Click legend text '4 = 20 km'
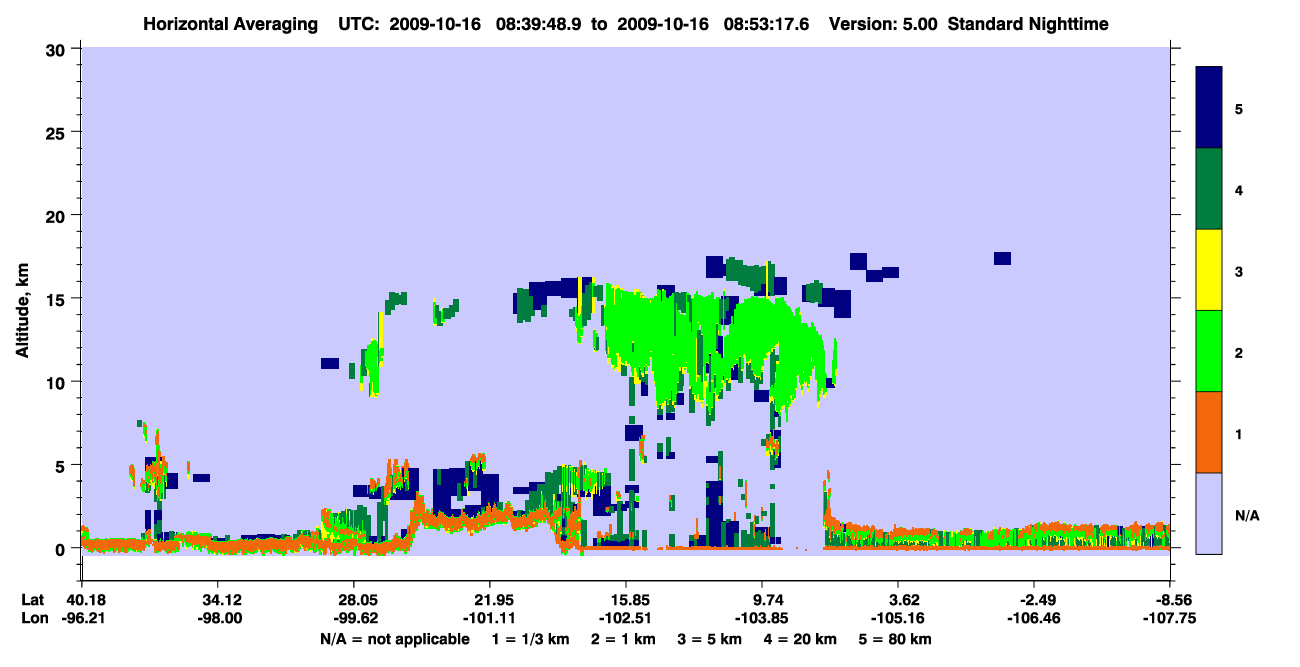 800,639
